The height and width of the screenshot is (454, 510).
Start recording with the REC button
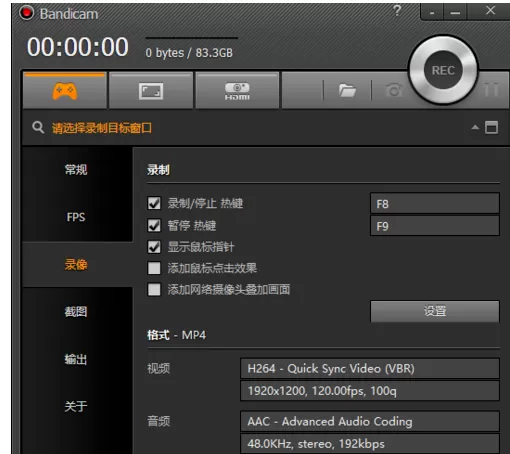443,70
